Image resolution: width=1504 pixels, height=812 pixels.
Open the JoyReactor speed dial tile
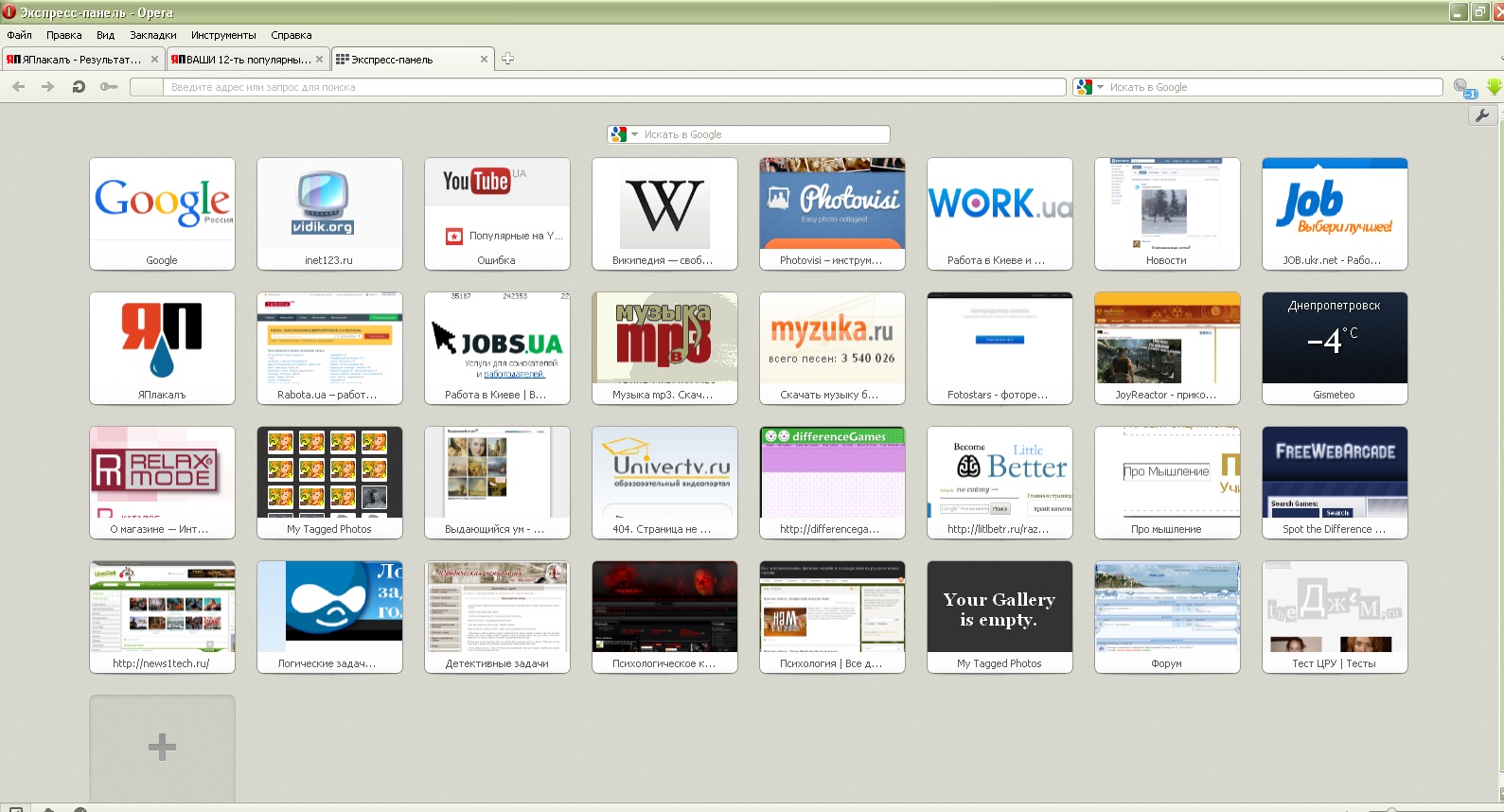[1167, 348]
